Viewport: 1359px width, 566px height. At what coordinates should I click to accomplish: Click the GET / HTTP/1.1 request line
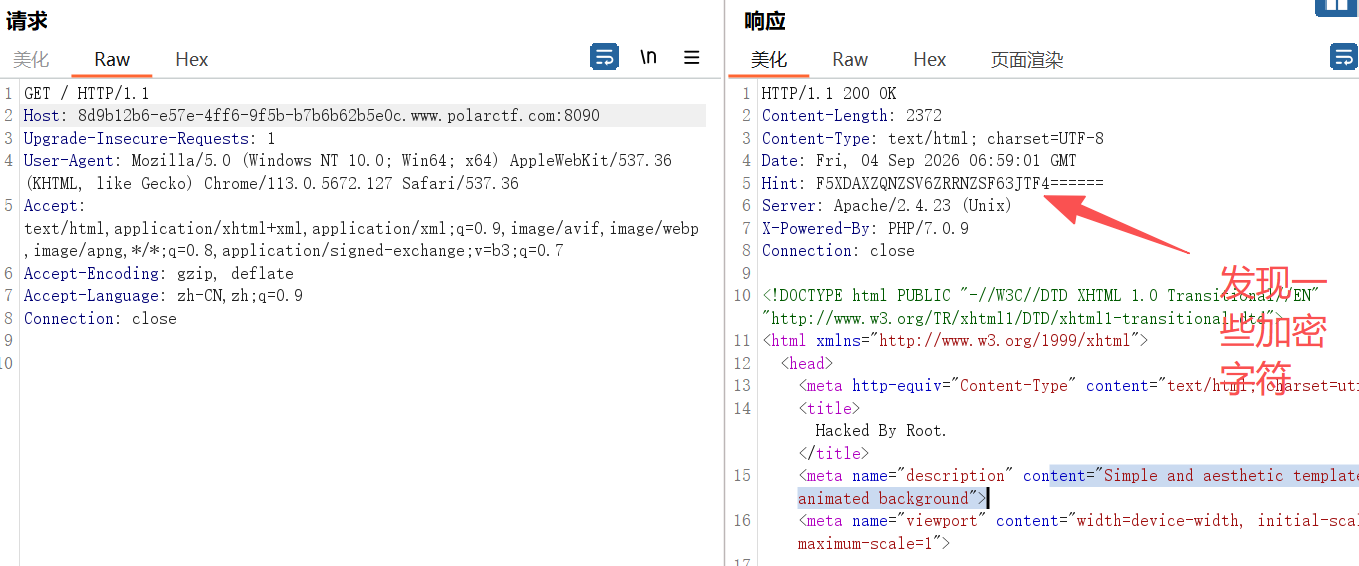click(86, 93)
